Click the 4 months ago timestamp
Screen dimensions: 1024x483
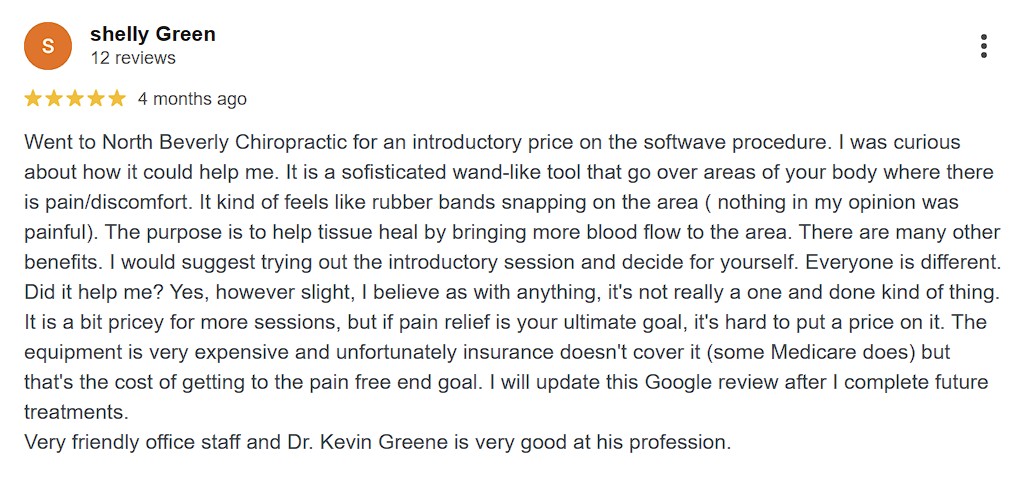tap(192, 99)
